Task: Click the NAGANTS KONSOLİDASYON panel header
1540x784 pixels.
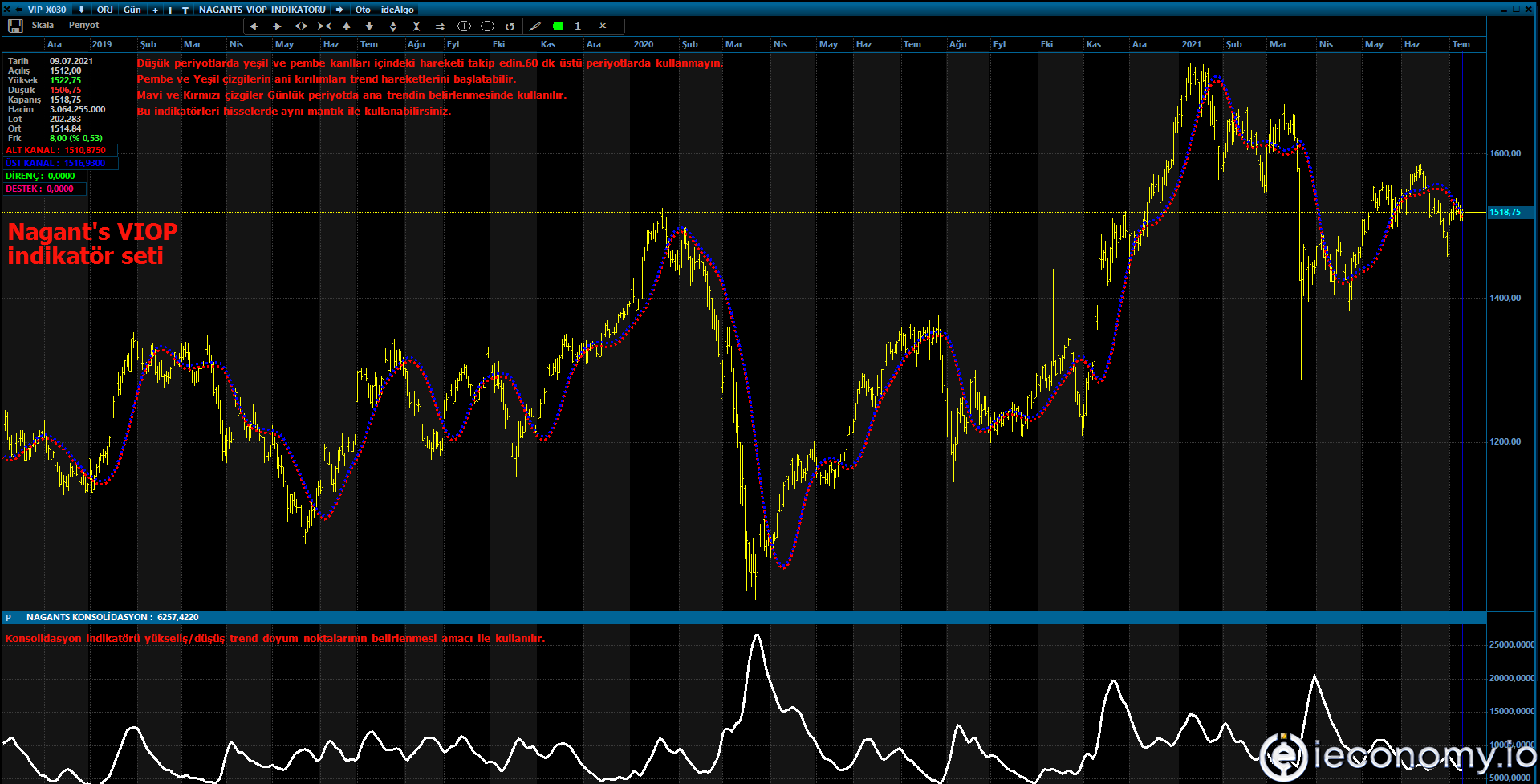Action: pos(112,617)
